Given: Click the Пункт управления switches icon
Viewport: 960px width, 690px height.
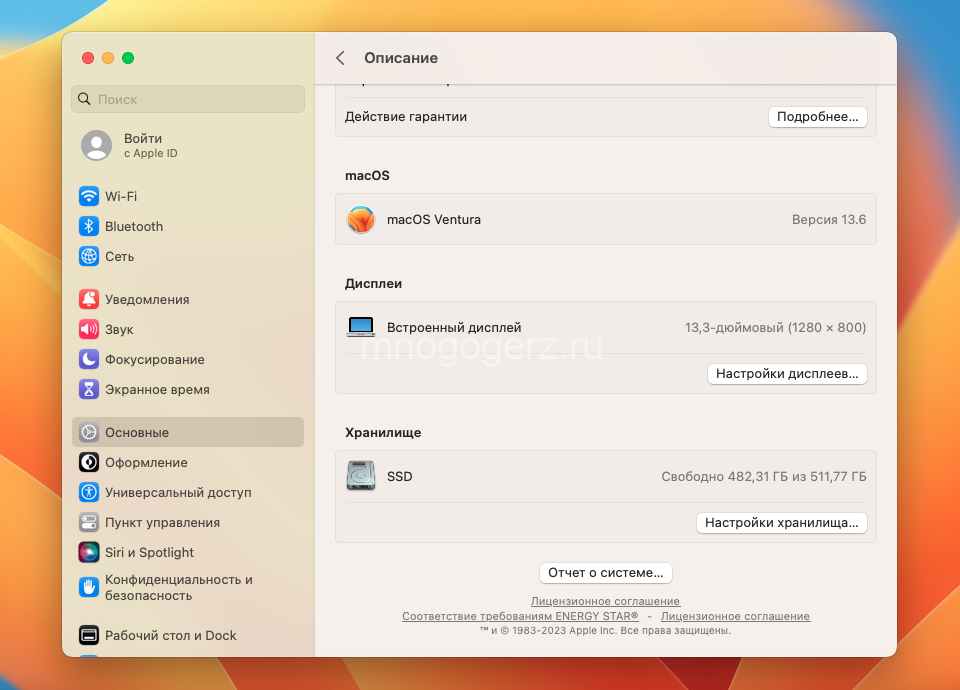Looking at the screenshot, I should pyautogui.click(x=89, y=522).
